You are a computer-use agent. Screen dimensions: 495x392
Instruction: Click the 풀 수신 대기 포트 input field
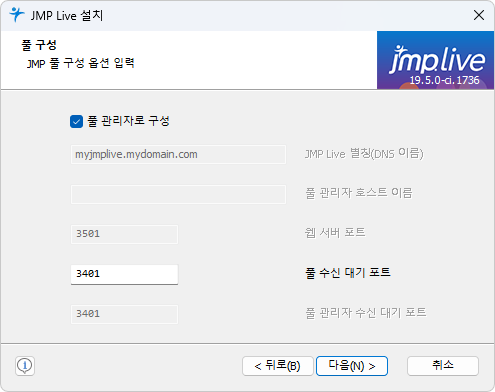click(x=124, y=274)
